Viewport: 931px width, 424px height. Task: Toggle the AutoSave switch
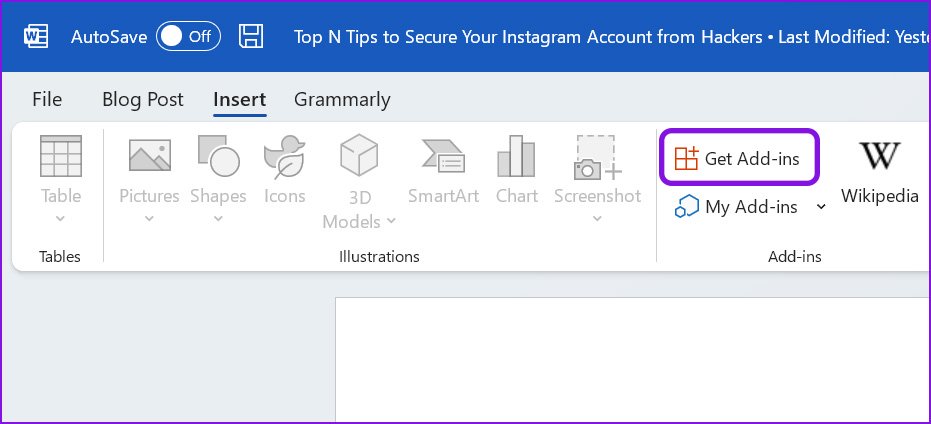[x=188, y=37]
